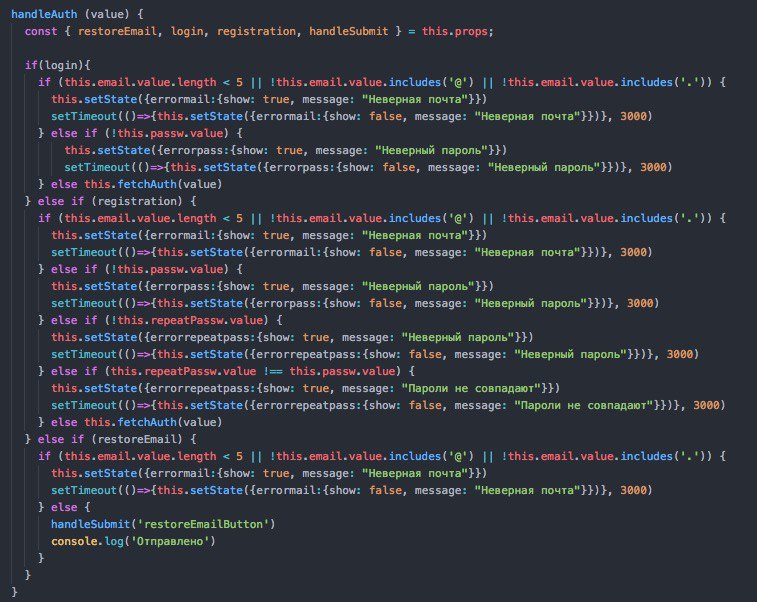
Task: Click the first "Неверная почта" string
Action: tap(415, 99)
